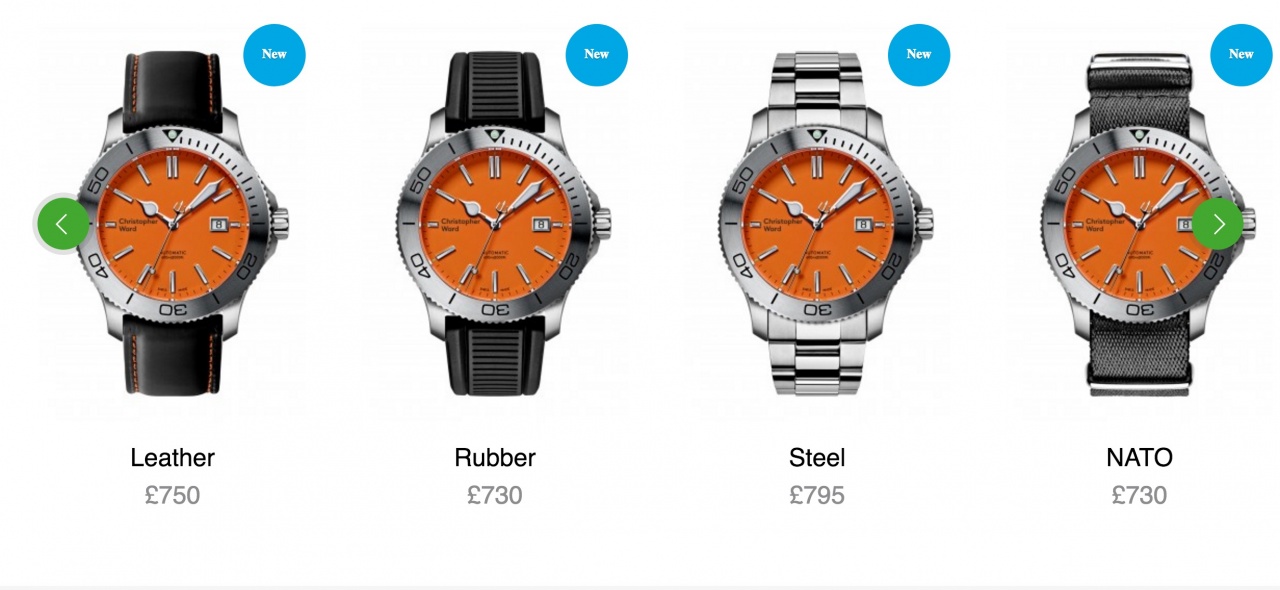Screen dimensions: 1280x590
Task: Click the New badge on Steel watch
Action: [x=919, y=54]
